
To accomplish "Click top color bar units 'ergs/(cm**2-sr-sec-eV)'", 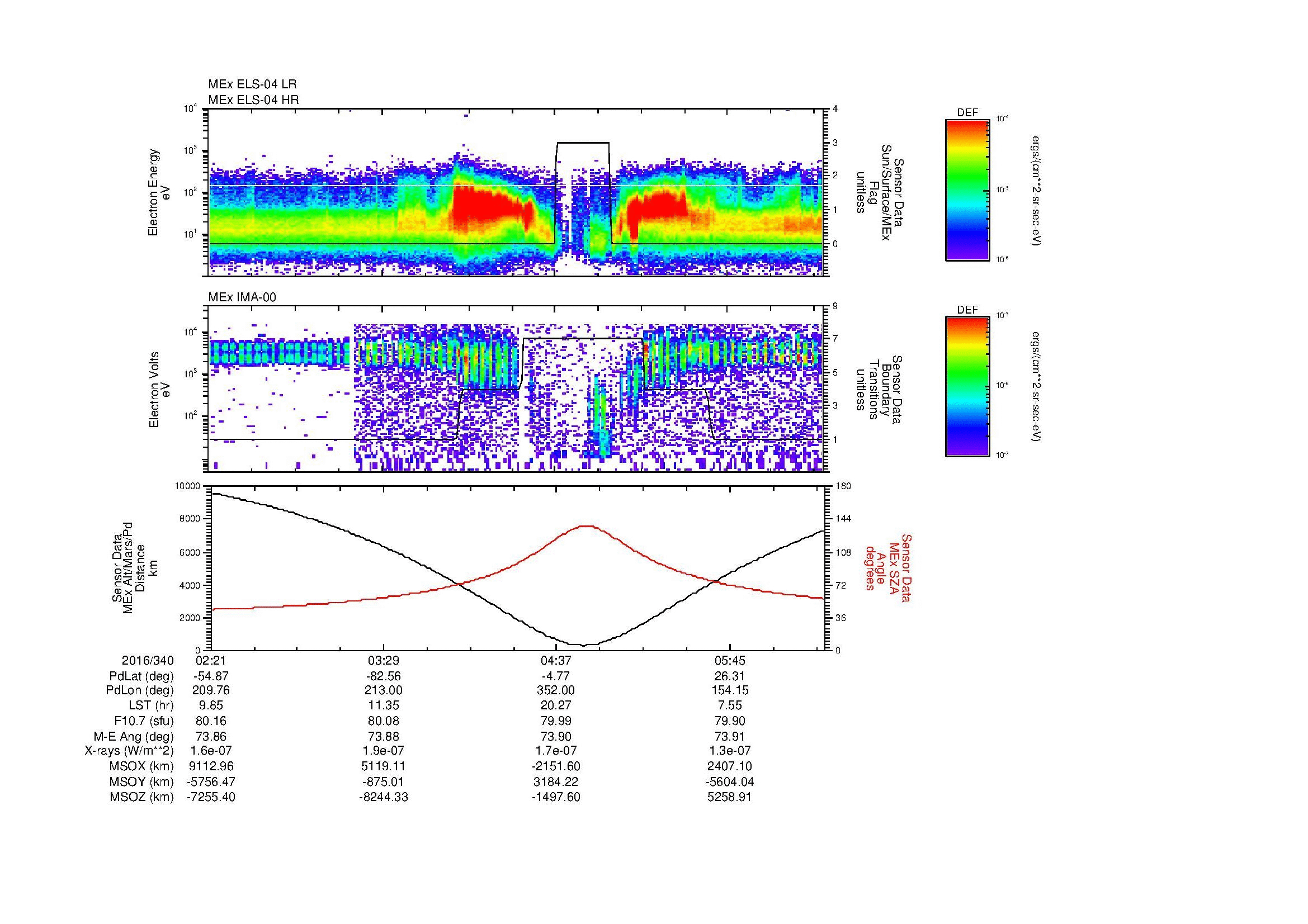I will (x=1036, y=190).
